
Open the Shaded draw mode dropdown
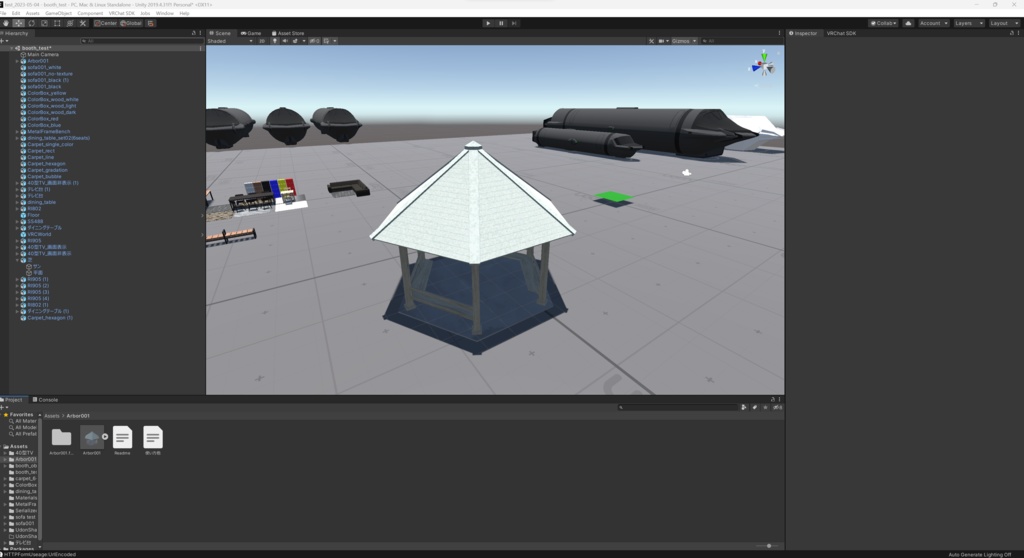coord(230,41)
